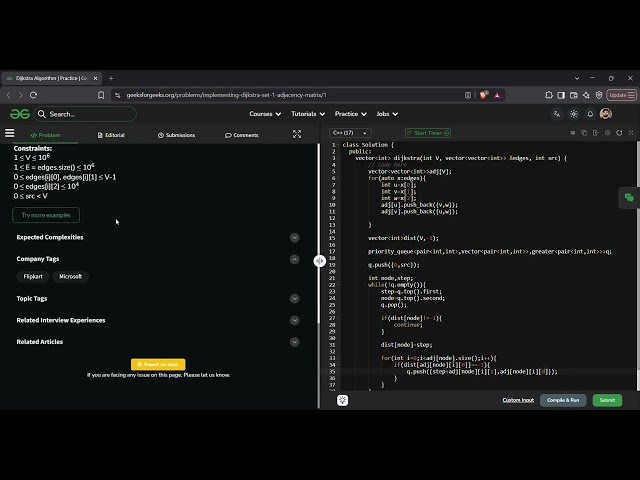Open the C++ (17) language dropdown
This screenshot has width=640, height=480.
350,133
